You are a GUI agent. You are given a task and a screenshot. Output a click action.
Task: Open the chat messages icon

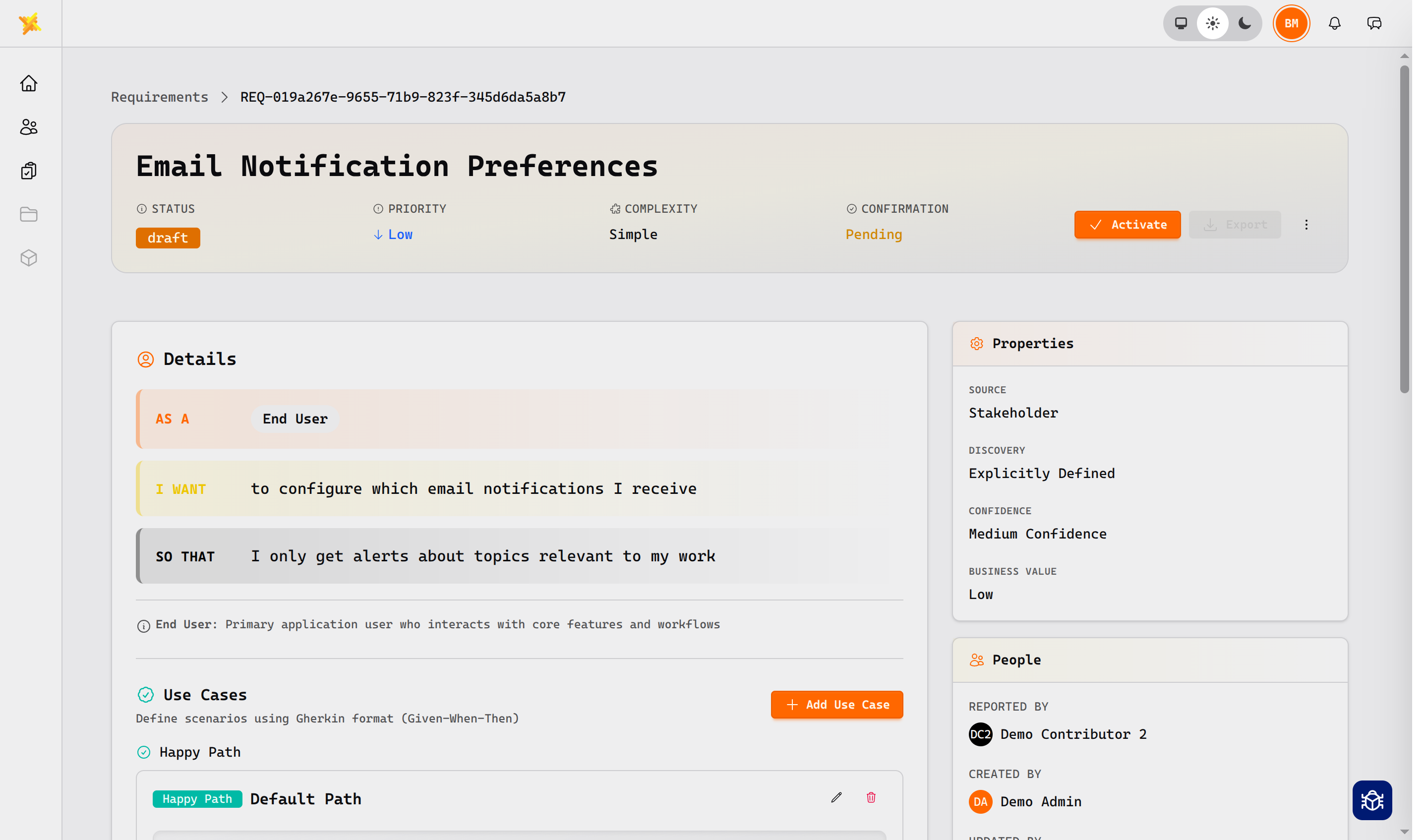click(1374, 23)
